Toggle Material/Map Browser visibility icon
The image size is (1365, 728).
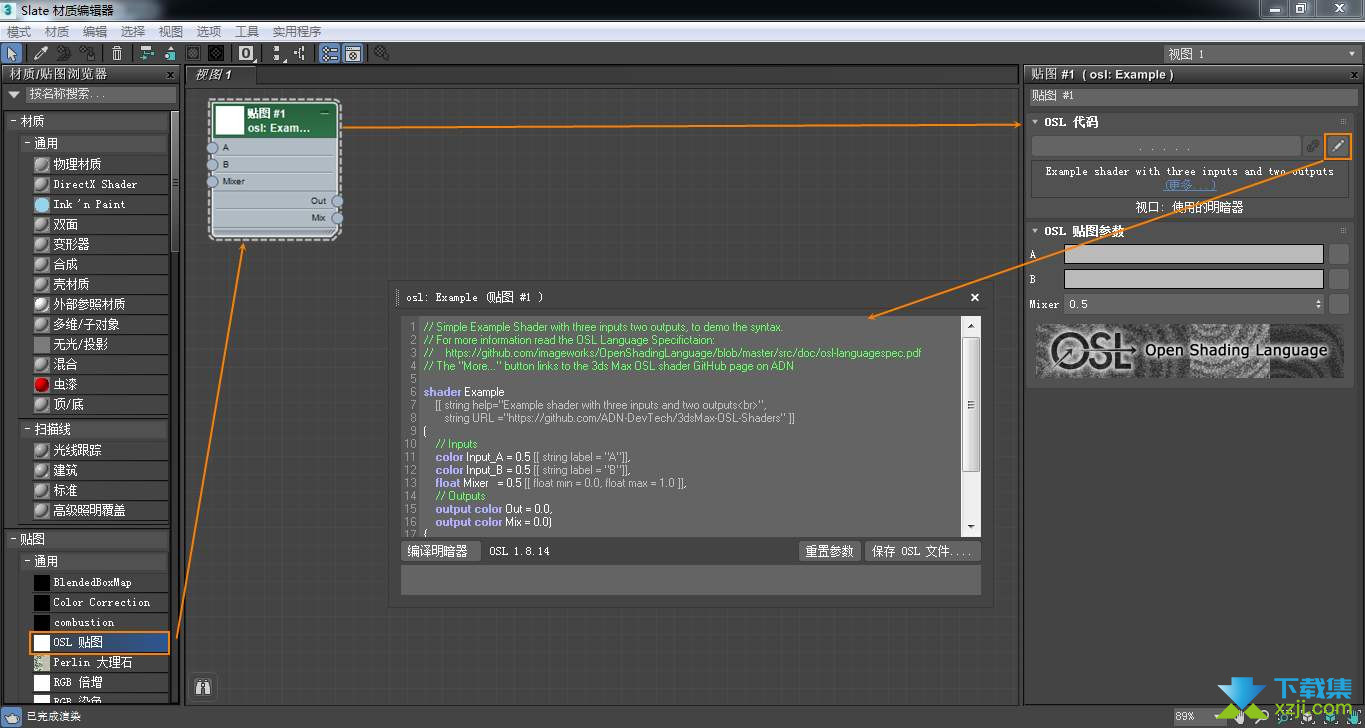(x=329, y=53)
